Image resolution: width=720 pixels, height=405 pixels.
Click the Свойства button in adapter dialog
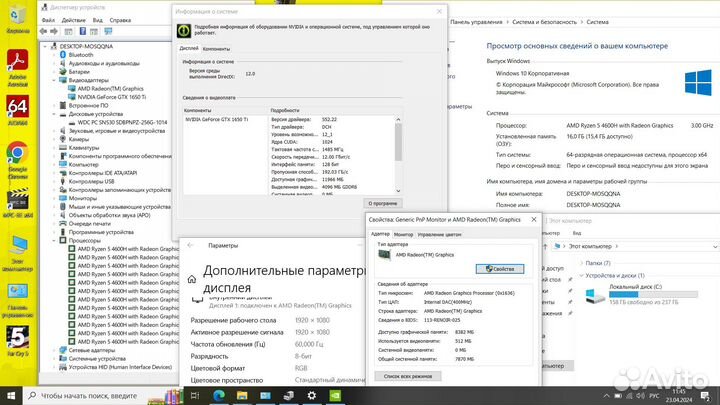pos(500,269)
